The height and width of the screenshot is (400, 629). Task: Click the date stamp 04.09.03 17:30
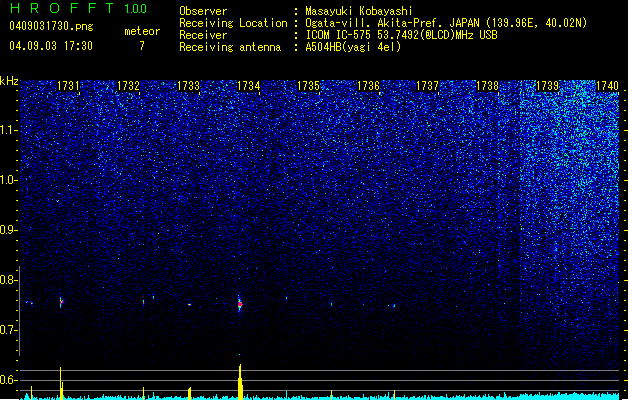coord(51,46)
